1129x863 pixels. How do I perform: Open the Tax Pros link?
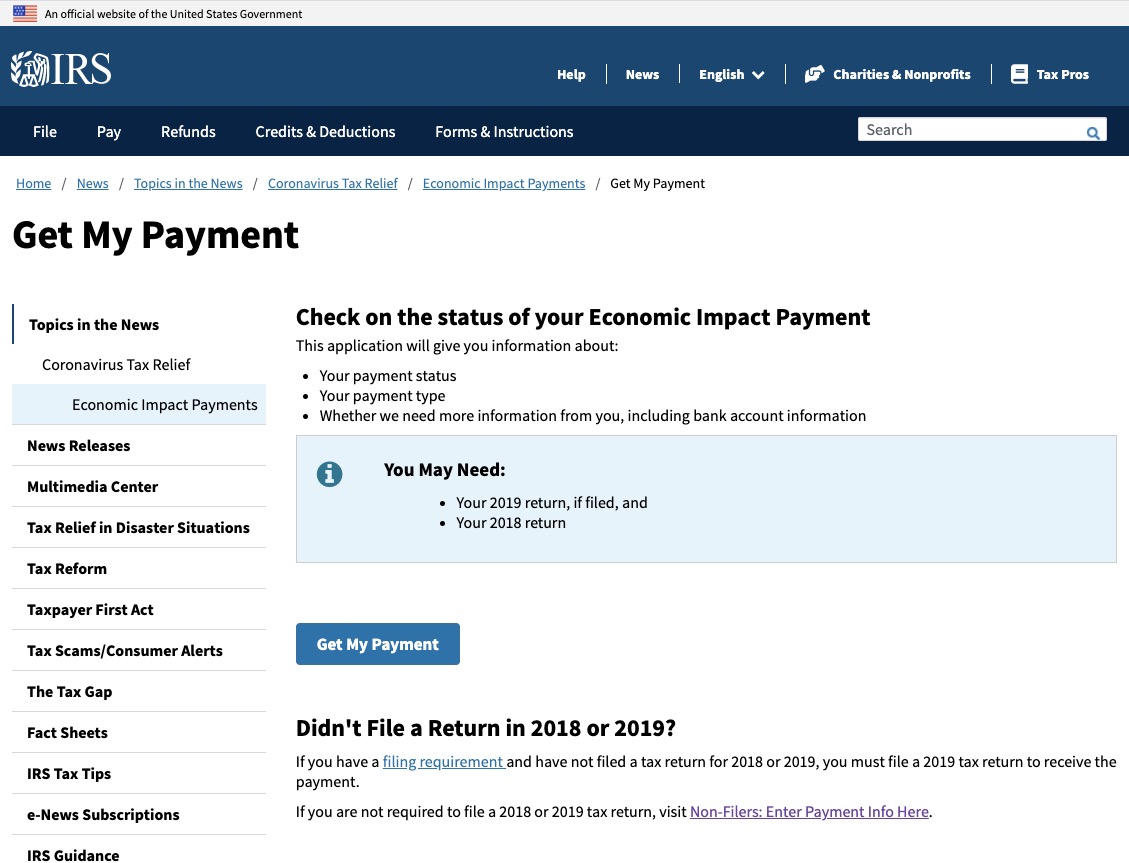(x=1062, y=74)
